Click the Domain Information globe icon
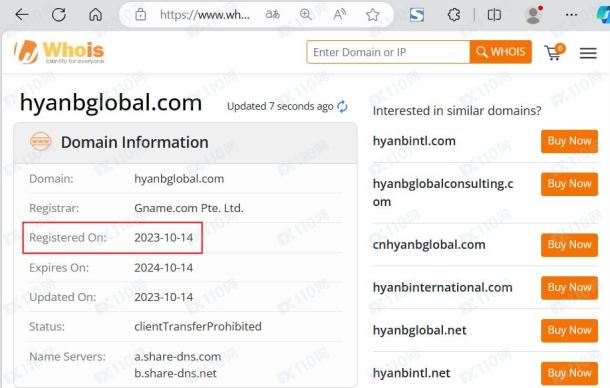Screen dimensions: 610x388 pos(40,142)
